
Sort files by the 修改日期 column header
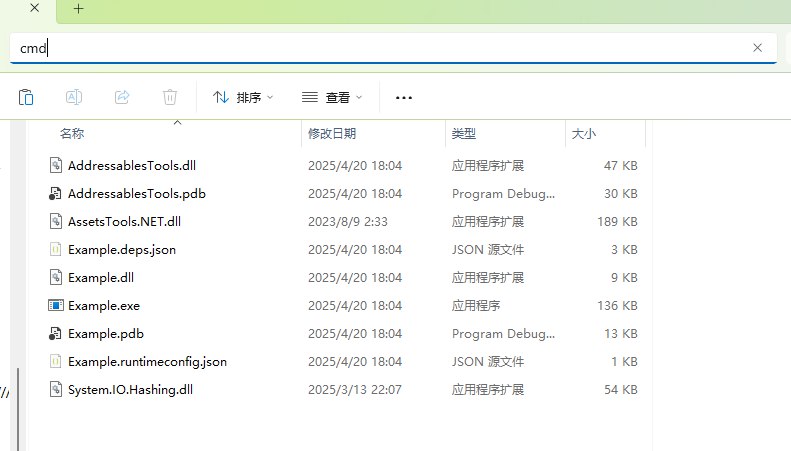pyautogui.click(x=332, y=133)
